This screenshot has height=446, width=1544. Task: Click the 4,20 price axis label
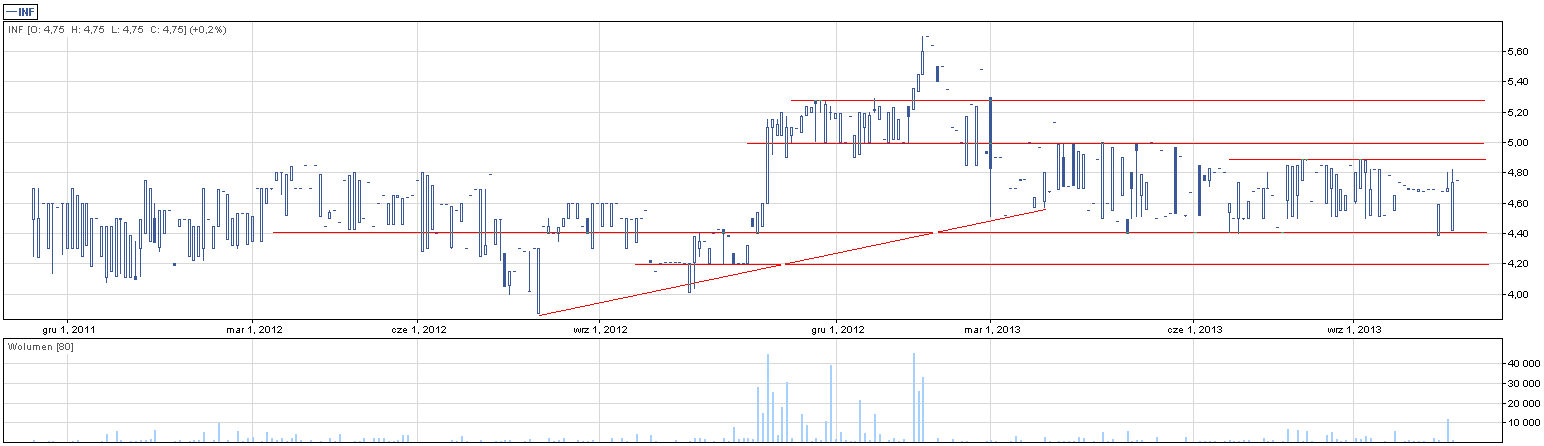[x=1517, y=264]
